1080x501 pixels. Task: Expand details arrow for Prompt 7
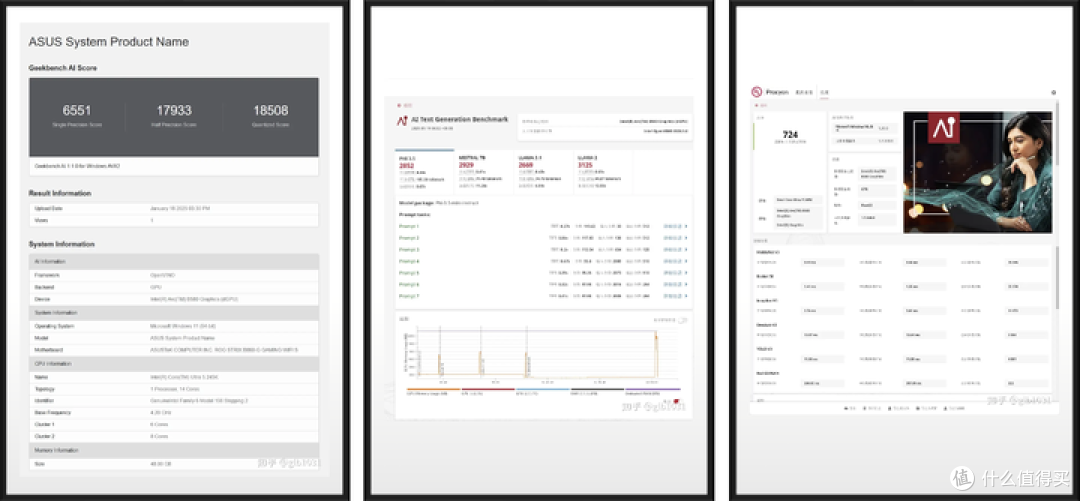click(686, 296)
